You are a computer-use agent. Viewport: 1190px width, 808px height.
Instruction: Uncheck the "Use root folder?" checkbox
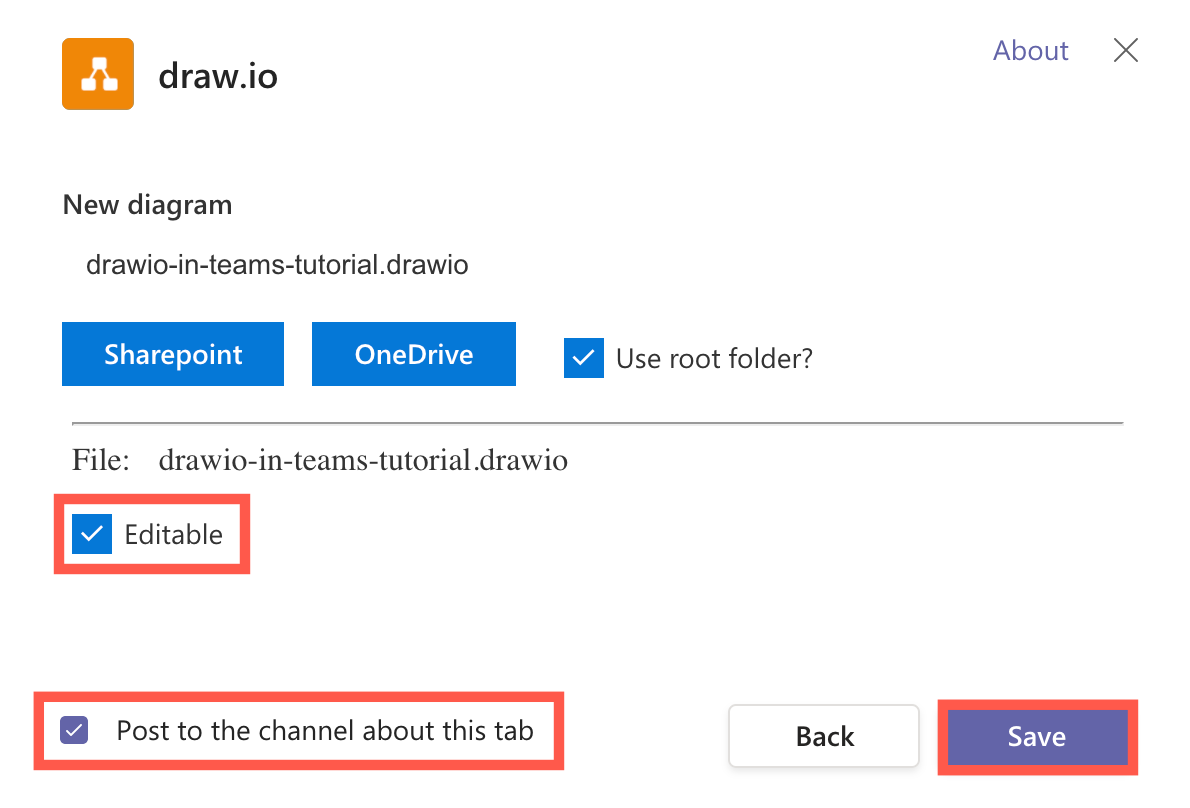584,357
